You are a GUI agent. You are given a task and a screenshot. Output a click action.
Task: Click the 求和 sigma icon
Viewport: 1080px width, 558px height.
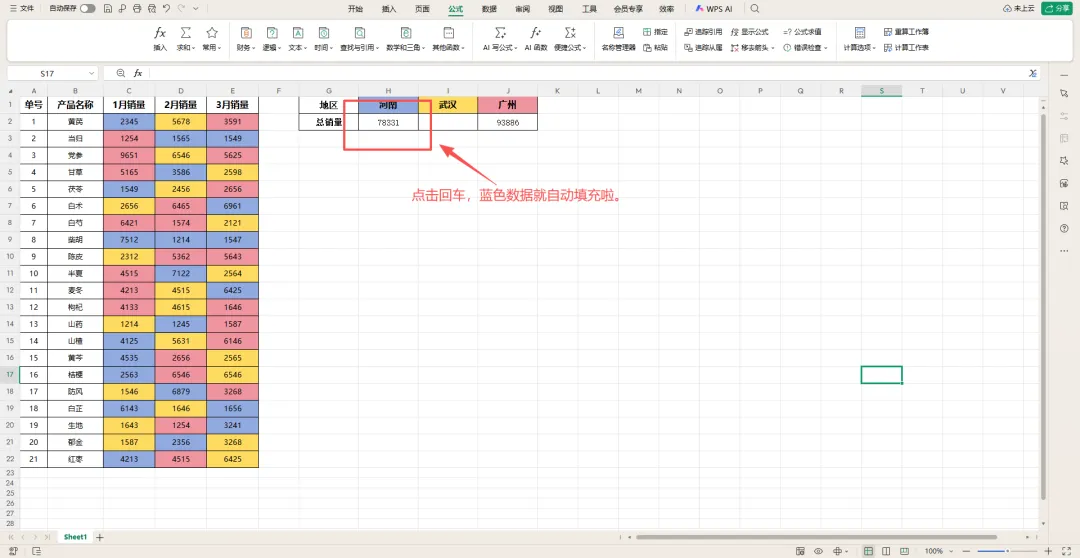click(x=185, y=33)
